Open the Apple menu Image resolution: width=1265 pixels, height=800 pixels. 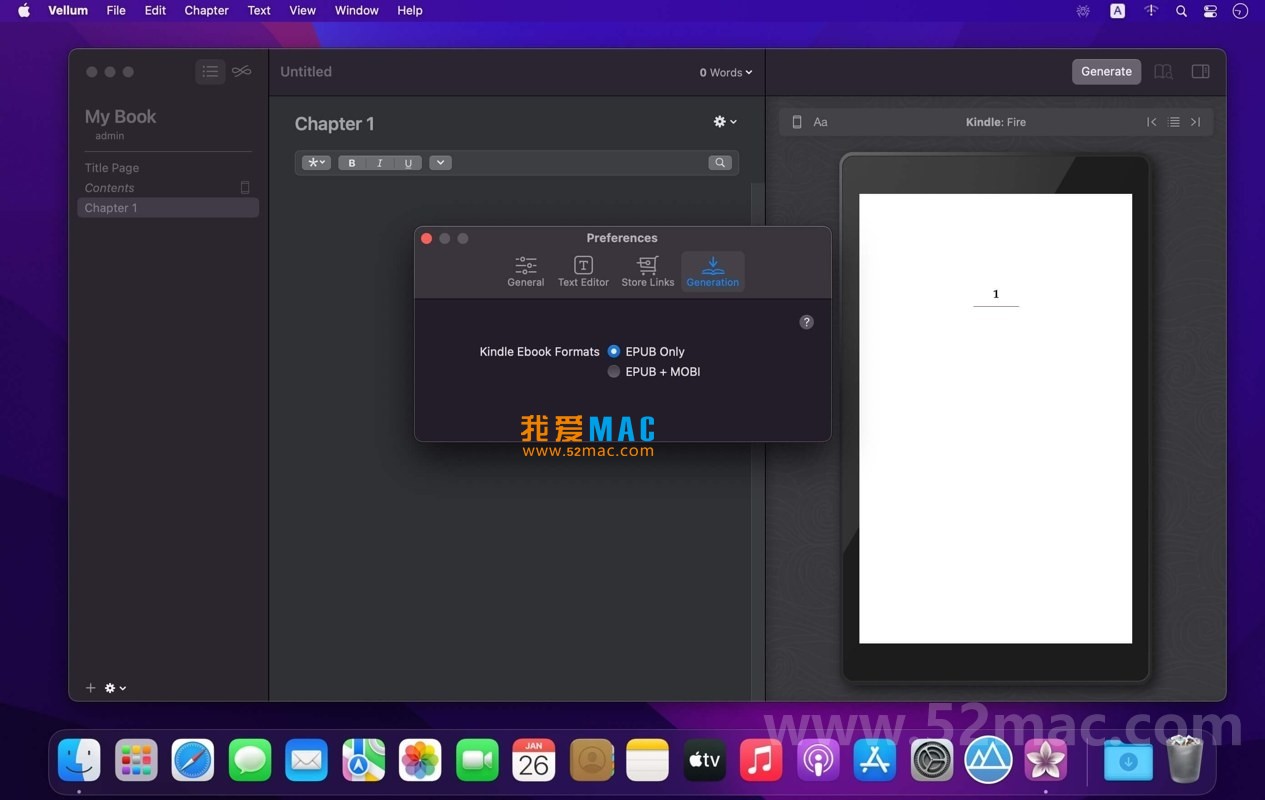pyautogui.click(x=24, y=10)
